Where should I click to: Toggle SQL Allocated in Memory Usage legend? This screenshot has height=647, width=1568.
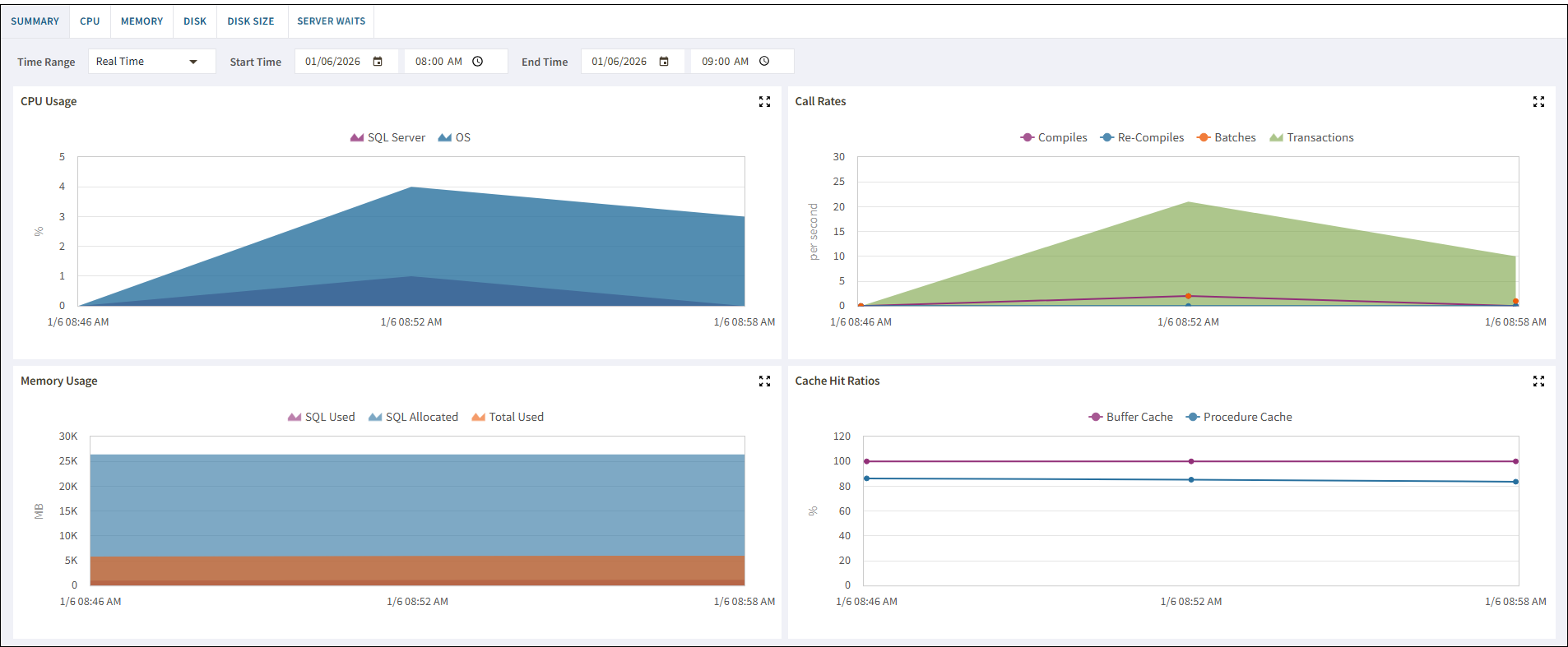tap(413, 417)
